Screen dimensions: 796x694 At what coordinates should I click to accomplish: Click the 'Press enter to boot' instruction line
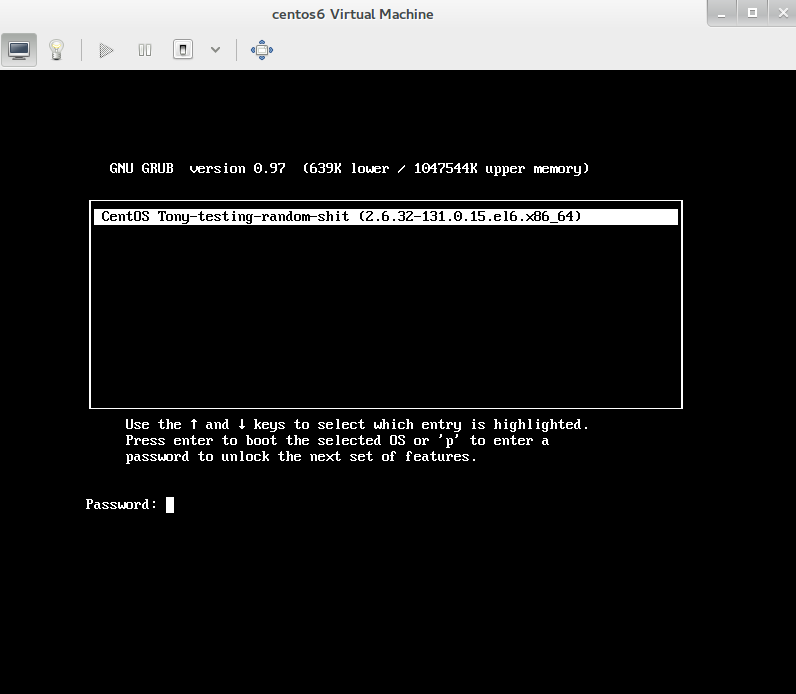(337, 440)
